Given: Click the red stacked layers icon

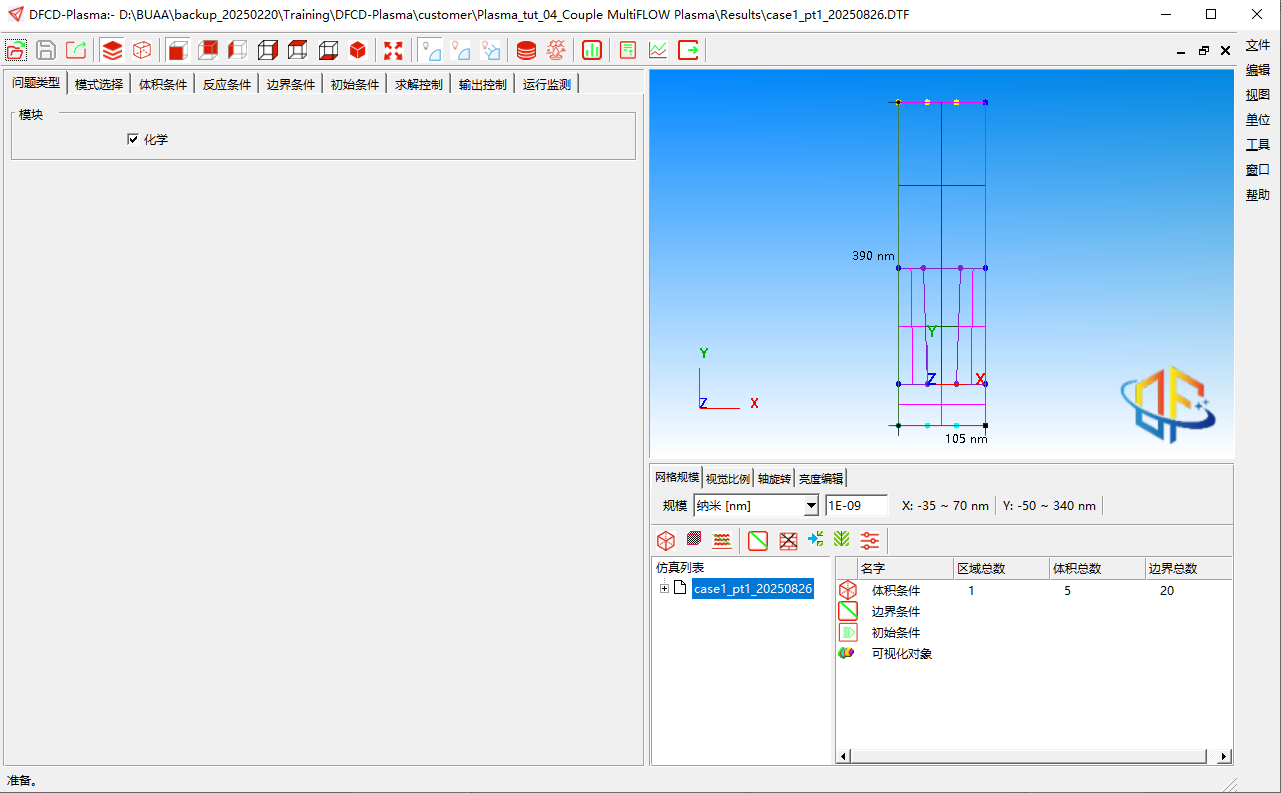Looking at the screenshot, I should coord(113,50).
